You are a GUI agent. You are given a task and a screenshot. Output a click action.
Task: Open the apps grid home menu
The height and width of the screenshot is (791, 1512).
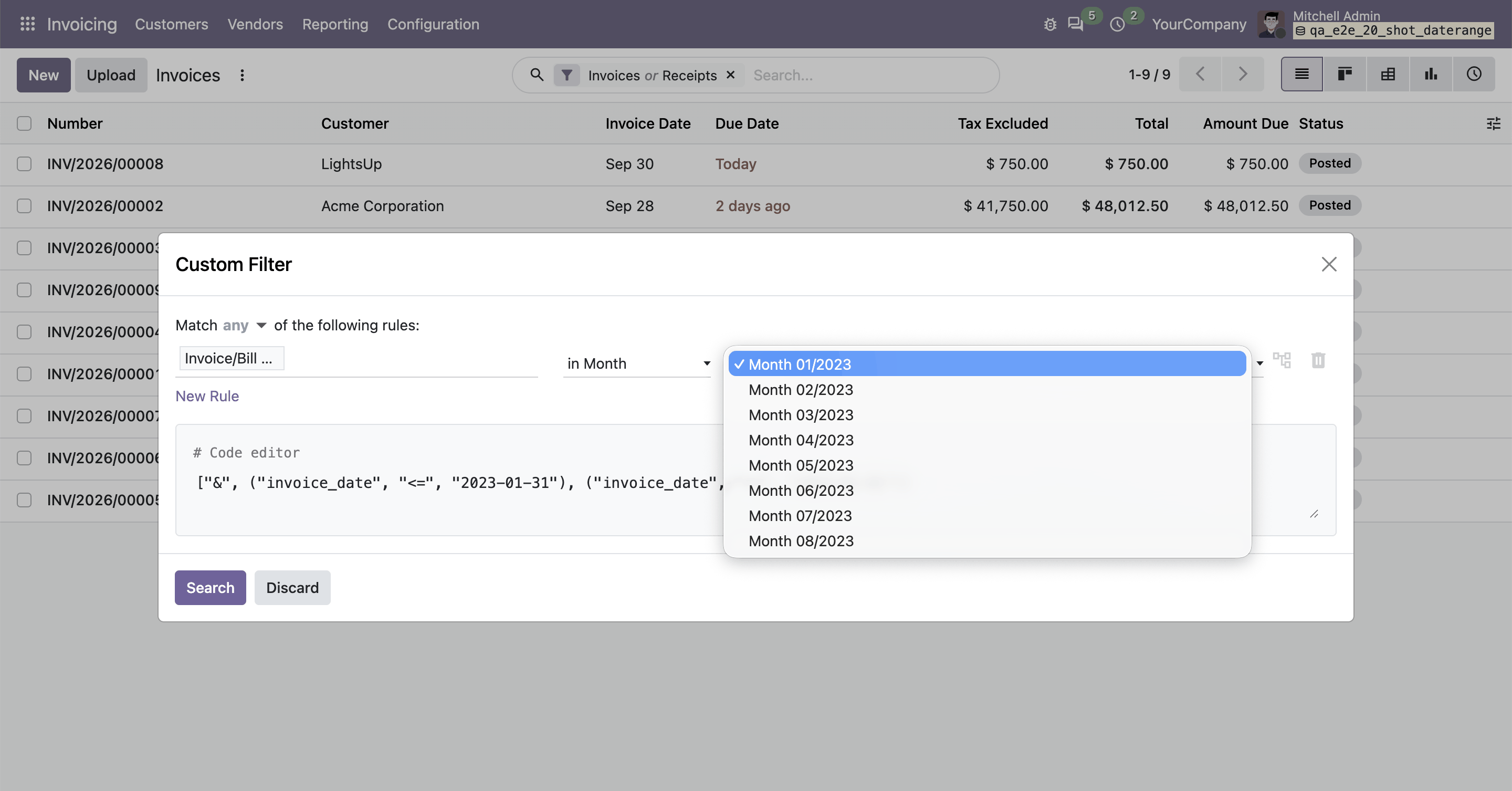tap(28, 24)
